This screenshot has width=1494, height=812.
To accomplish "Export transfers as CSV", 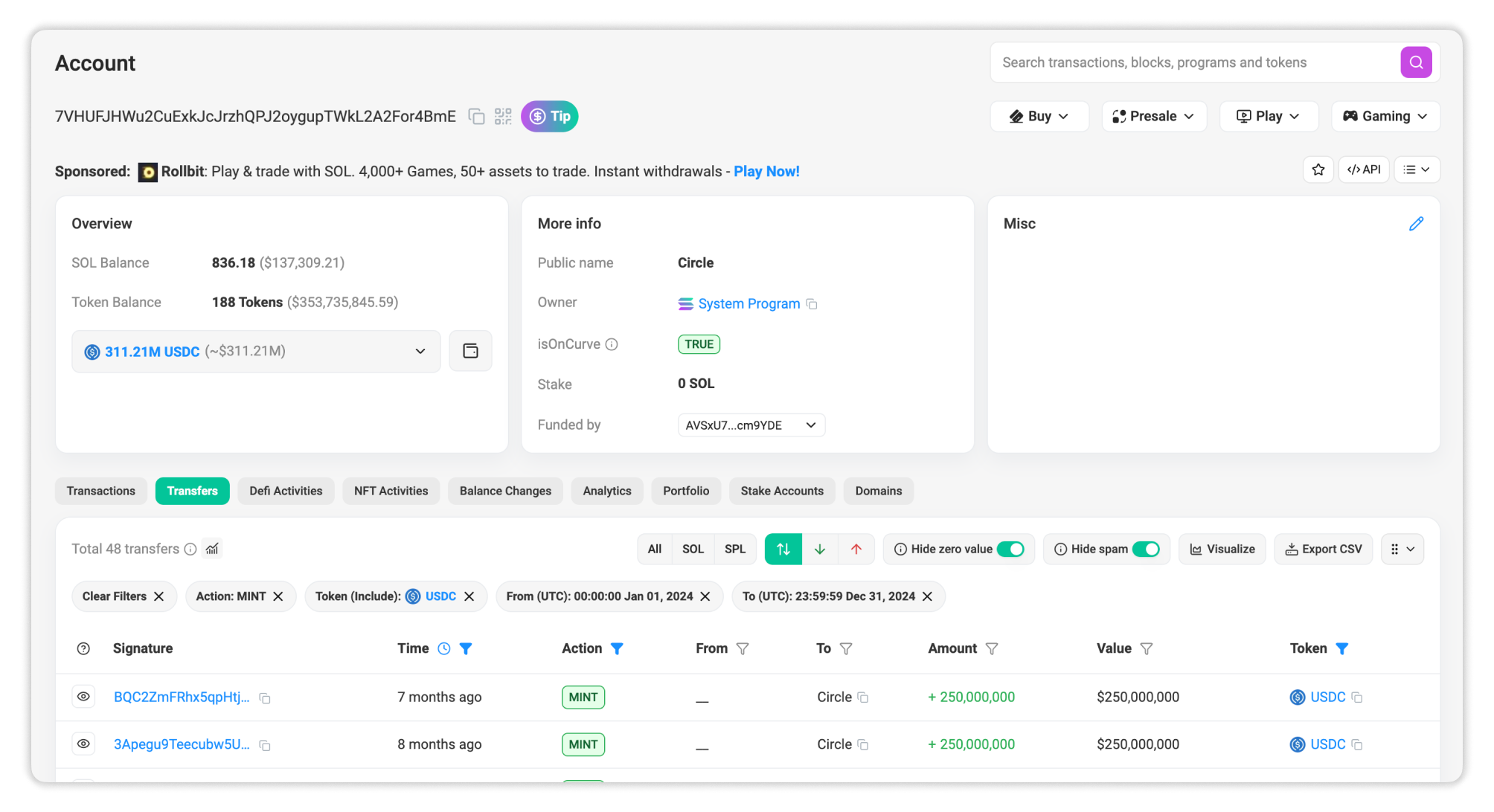I will pos(1323,549).
